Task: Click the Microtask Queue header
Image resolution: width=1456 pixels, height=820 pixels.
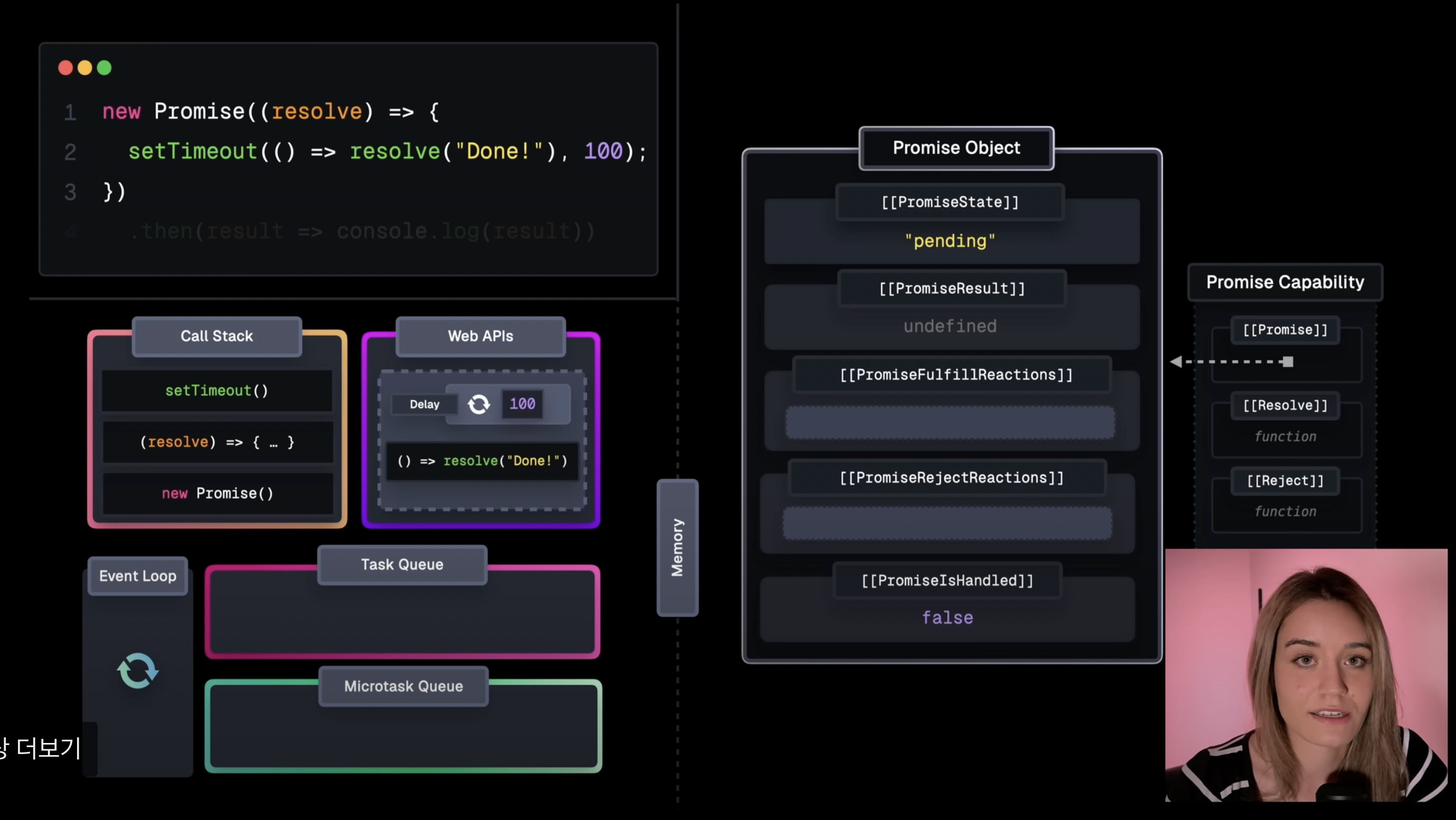Action: point(403,686)
